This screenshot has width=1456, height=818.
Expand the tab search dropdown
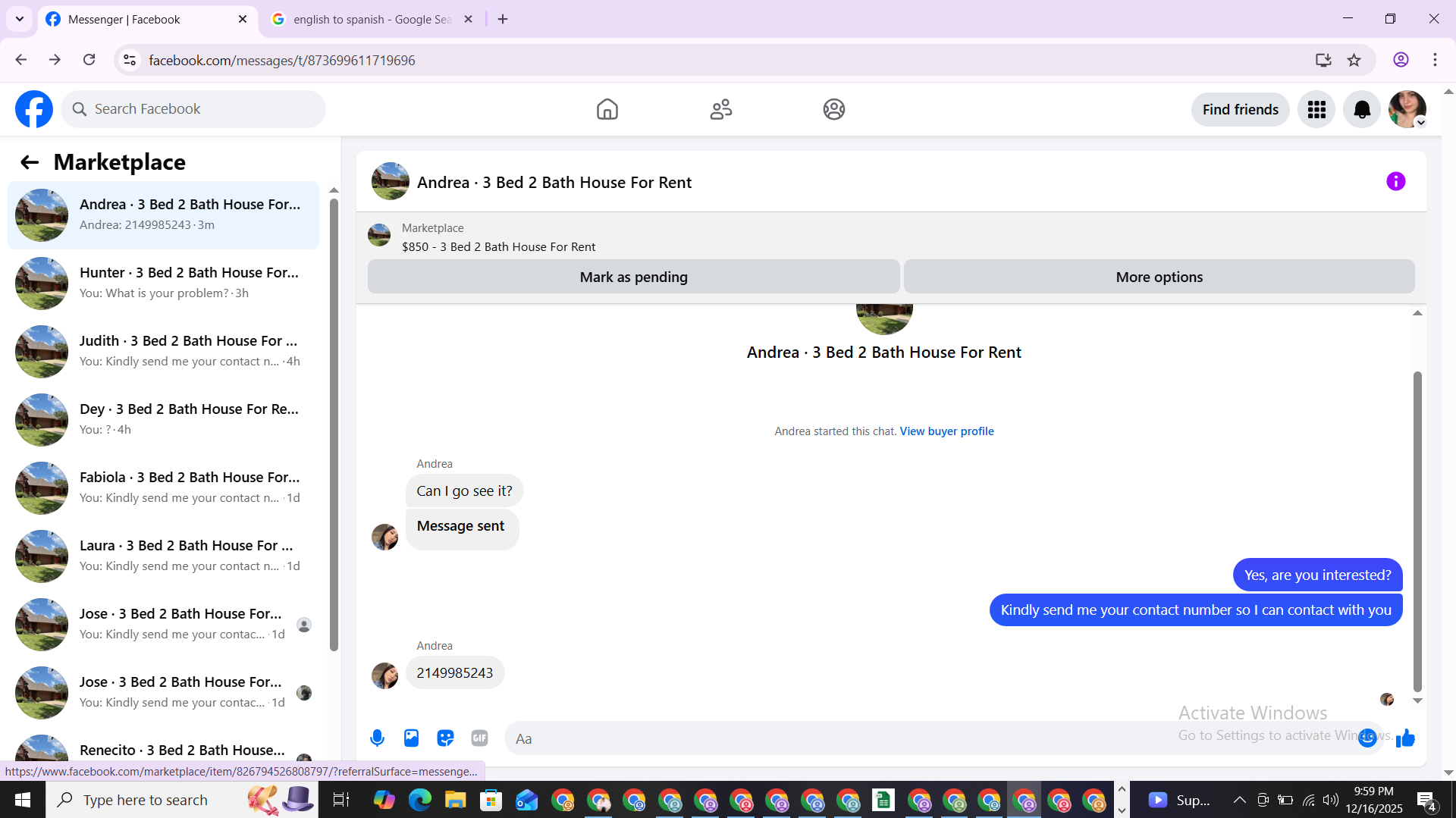point(20,19)
